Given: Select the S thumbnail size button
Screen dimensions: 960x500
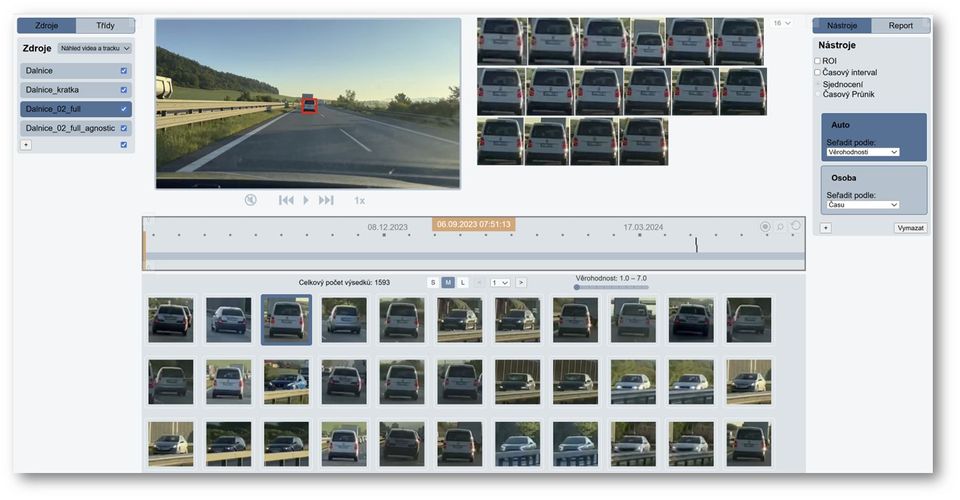Looking at the screenshot, I should pos(433,283).
